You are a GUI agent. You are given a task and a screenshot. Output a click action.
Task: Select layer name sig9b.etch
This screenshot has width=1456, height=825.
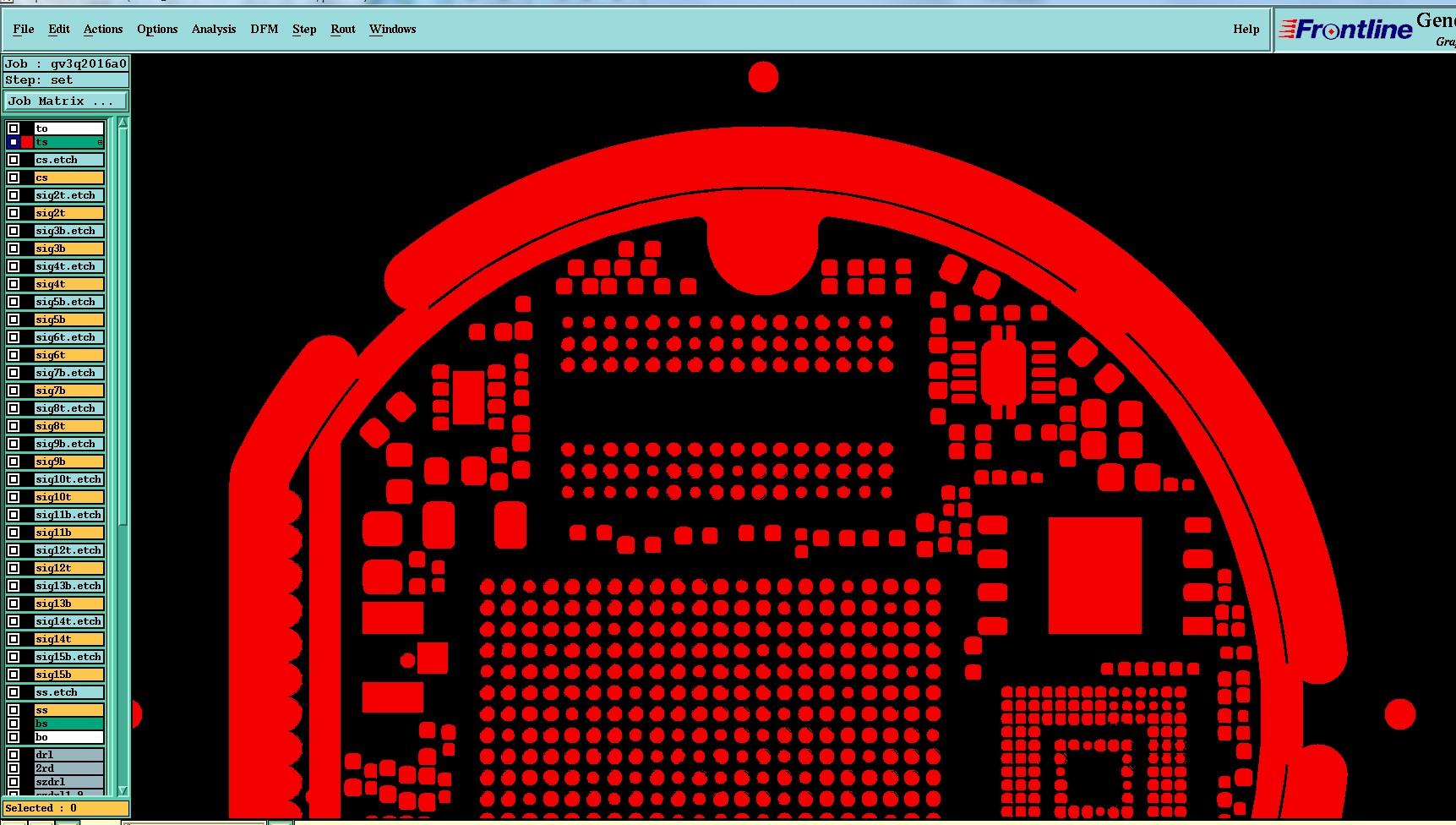[69, 444]
